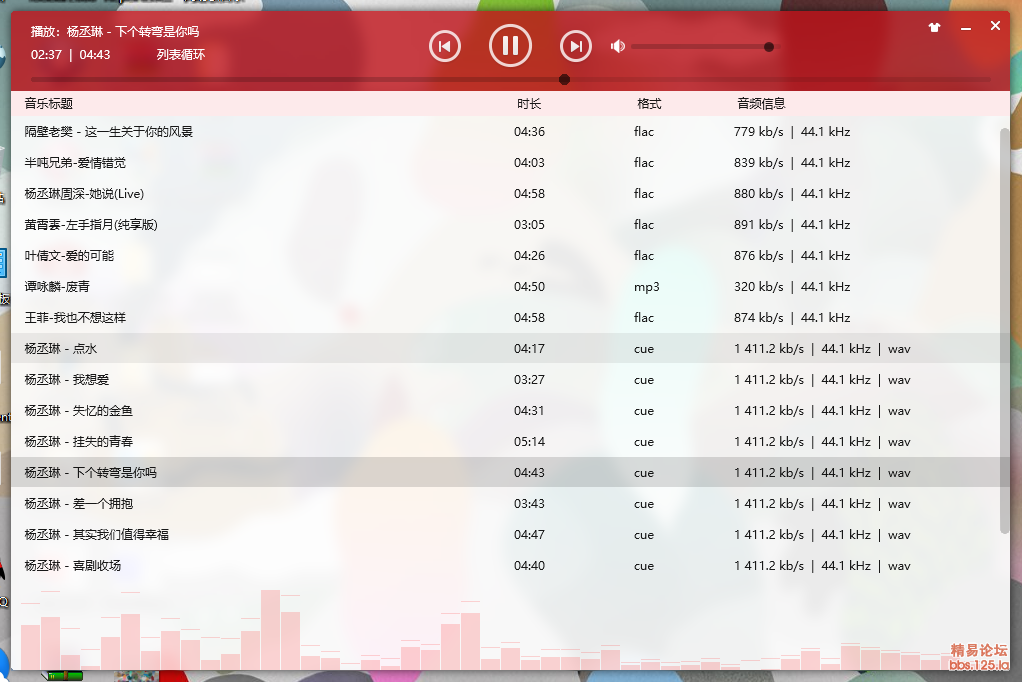Click the 891 kb/s audio info
This screenshot has height=682, width=1022.
click(792, 225)
